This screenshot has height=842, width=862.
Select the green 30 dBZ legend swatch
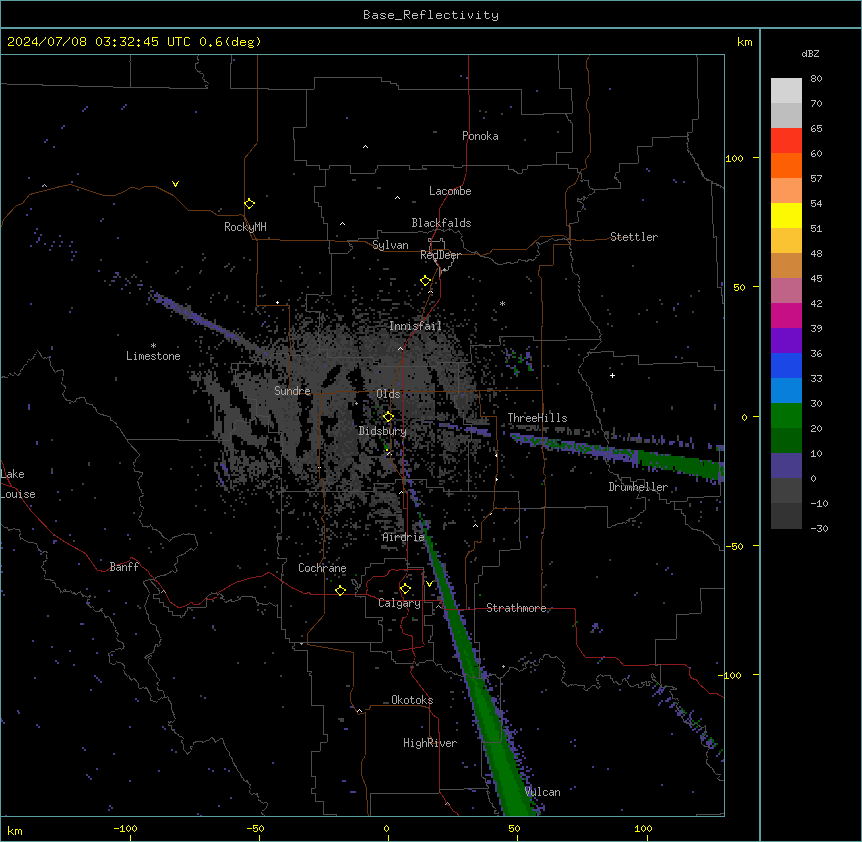[786, 416]
